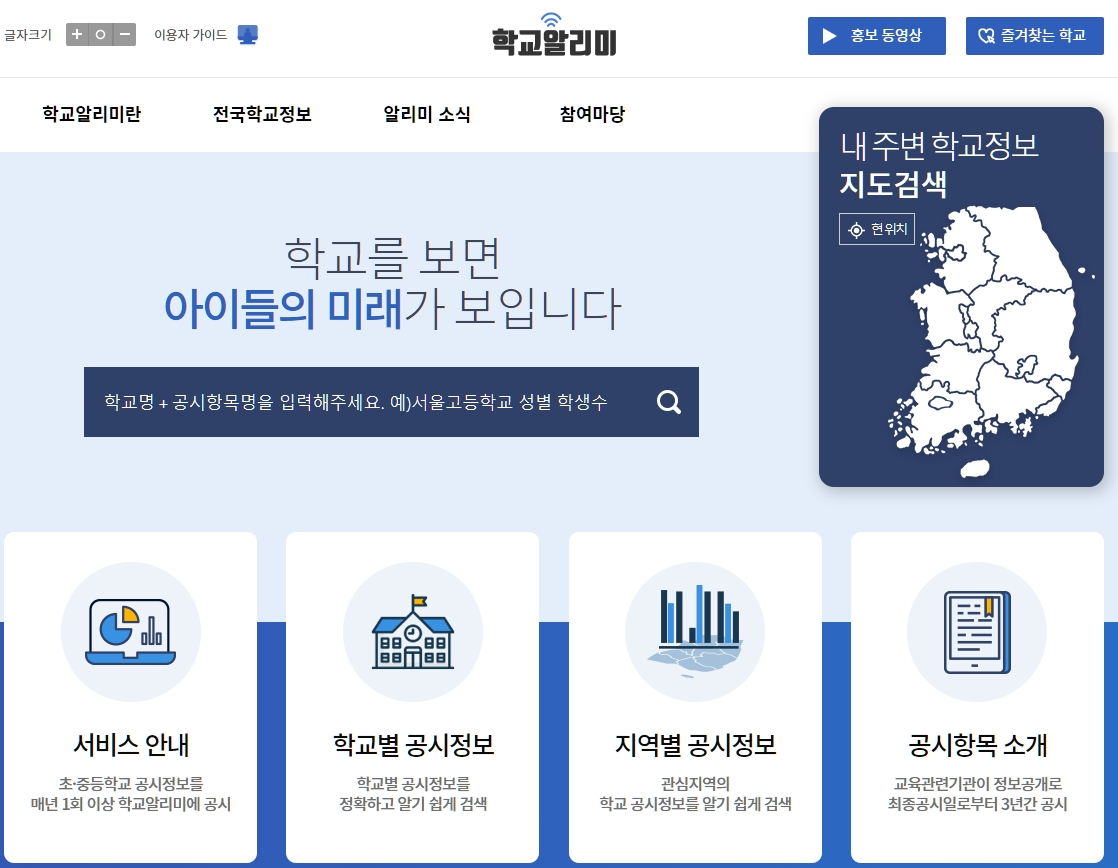
Task: Open the 알리미 소식 menu
Action: point(427,114)
